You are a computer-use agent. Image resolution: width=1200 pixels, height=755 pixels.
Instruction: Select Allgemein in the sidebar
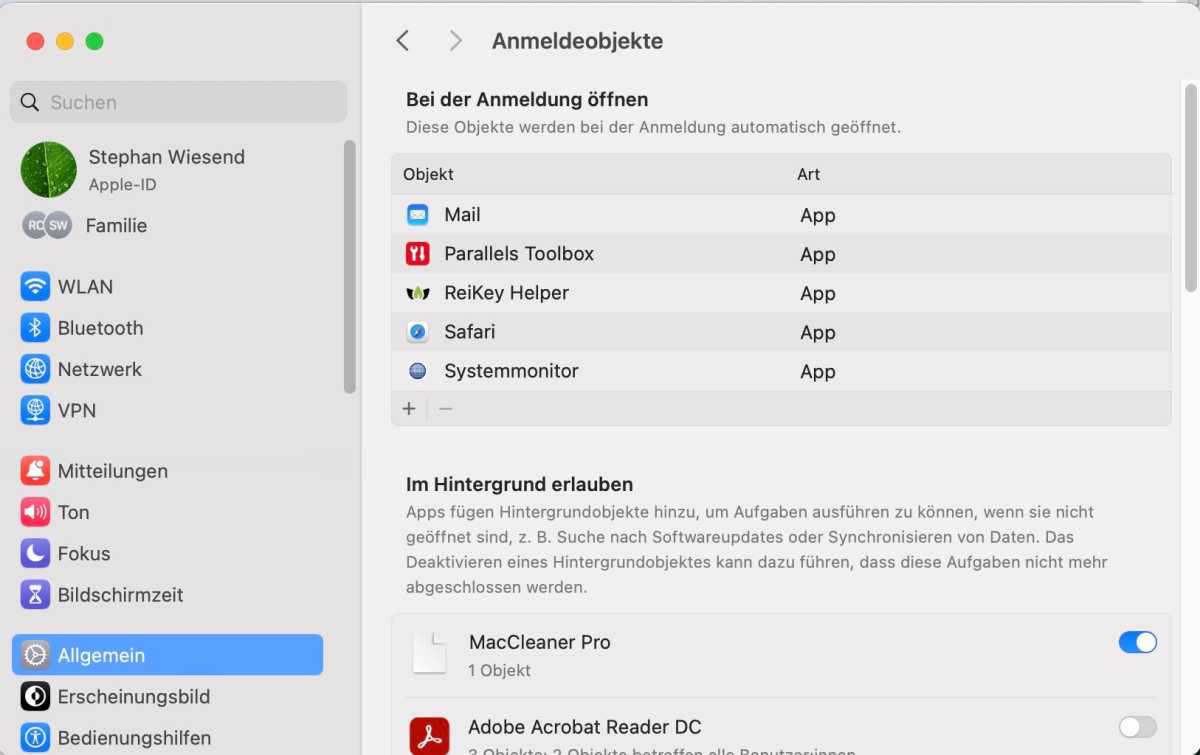tap(167, 655)
